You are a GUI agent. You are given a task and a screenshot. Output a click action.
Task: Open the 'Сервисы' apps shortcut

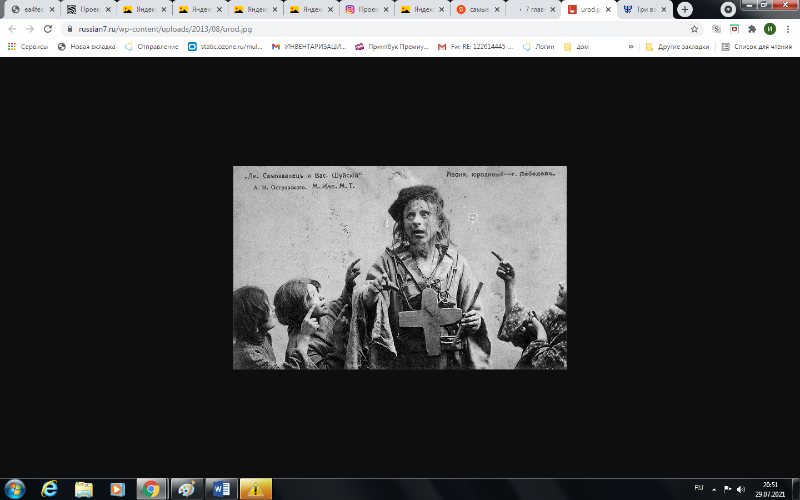[28, 46]
